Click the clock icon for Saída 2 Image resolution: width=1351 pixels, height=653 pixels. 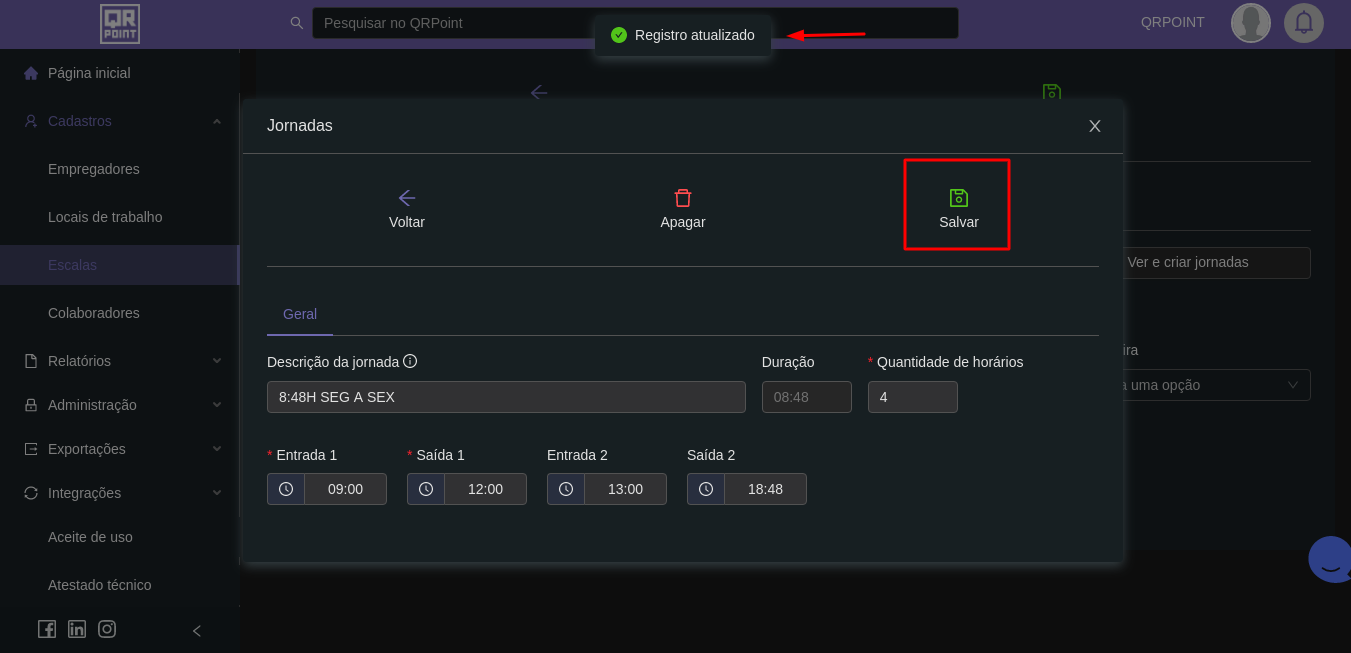tap(706, 489)
